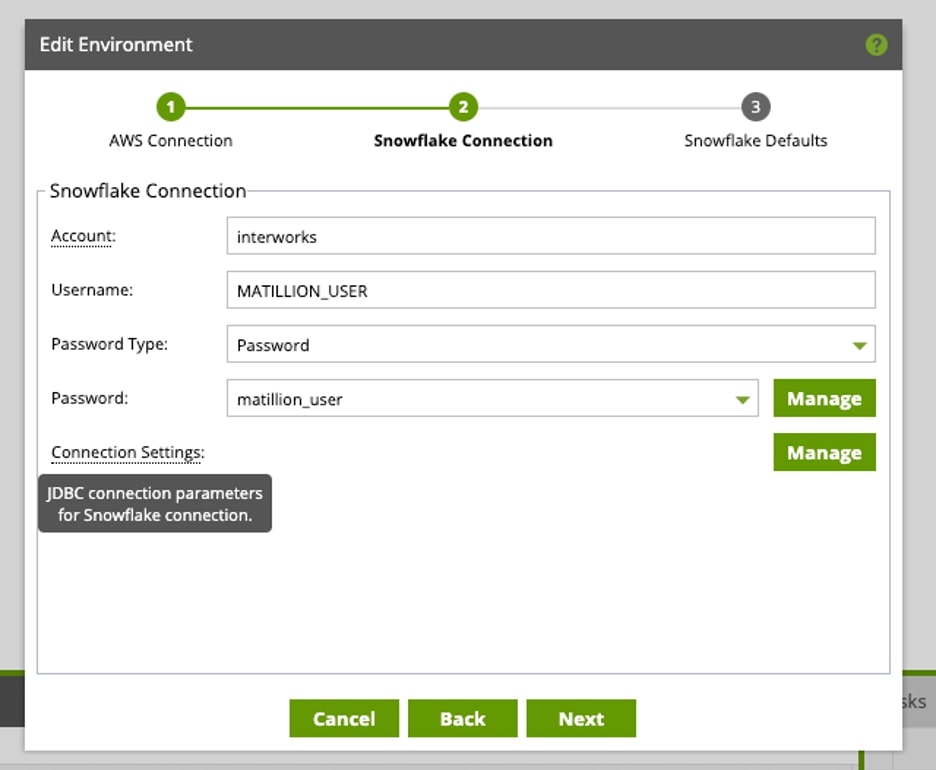Go to AWS Connection step label
This screenshot has width=936, height=770.
point(171,141)
